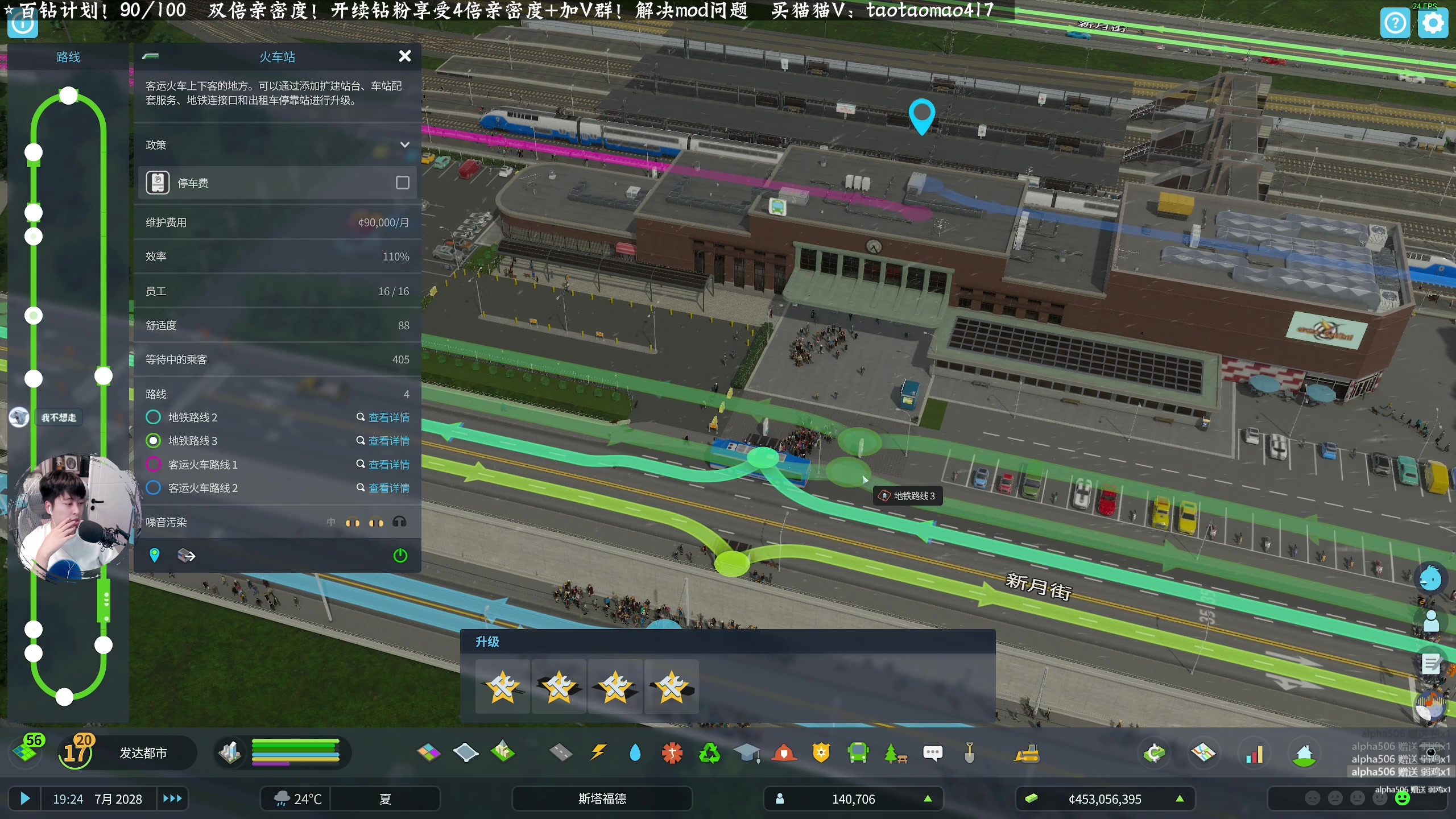1456x819 pixels.
Task: Select the 地铁路线 2 radio button
Action: click(x=153, y=417)
